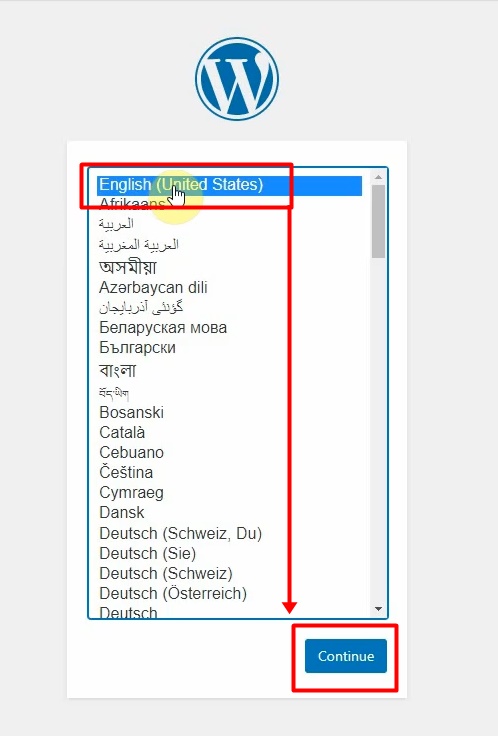Viewport: 498px width, 736px height.
Task: Click the WordPress logo
Action: tap(237, 79)
